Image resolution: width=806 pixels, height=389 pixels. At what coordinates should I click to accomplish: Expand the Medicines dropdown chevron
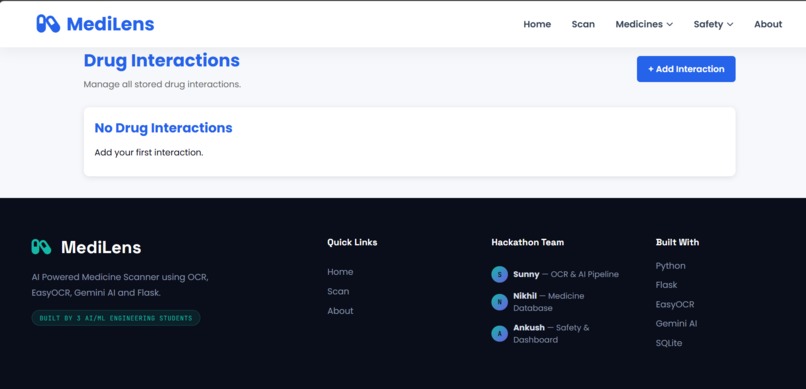coord(670,24)
